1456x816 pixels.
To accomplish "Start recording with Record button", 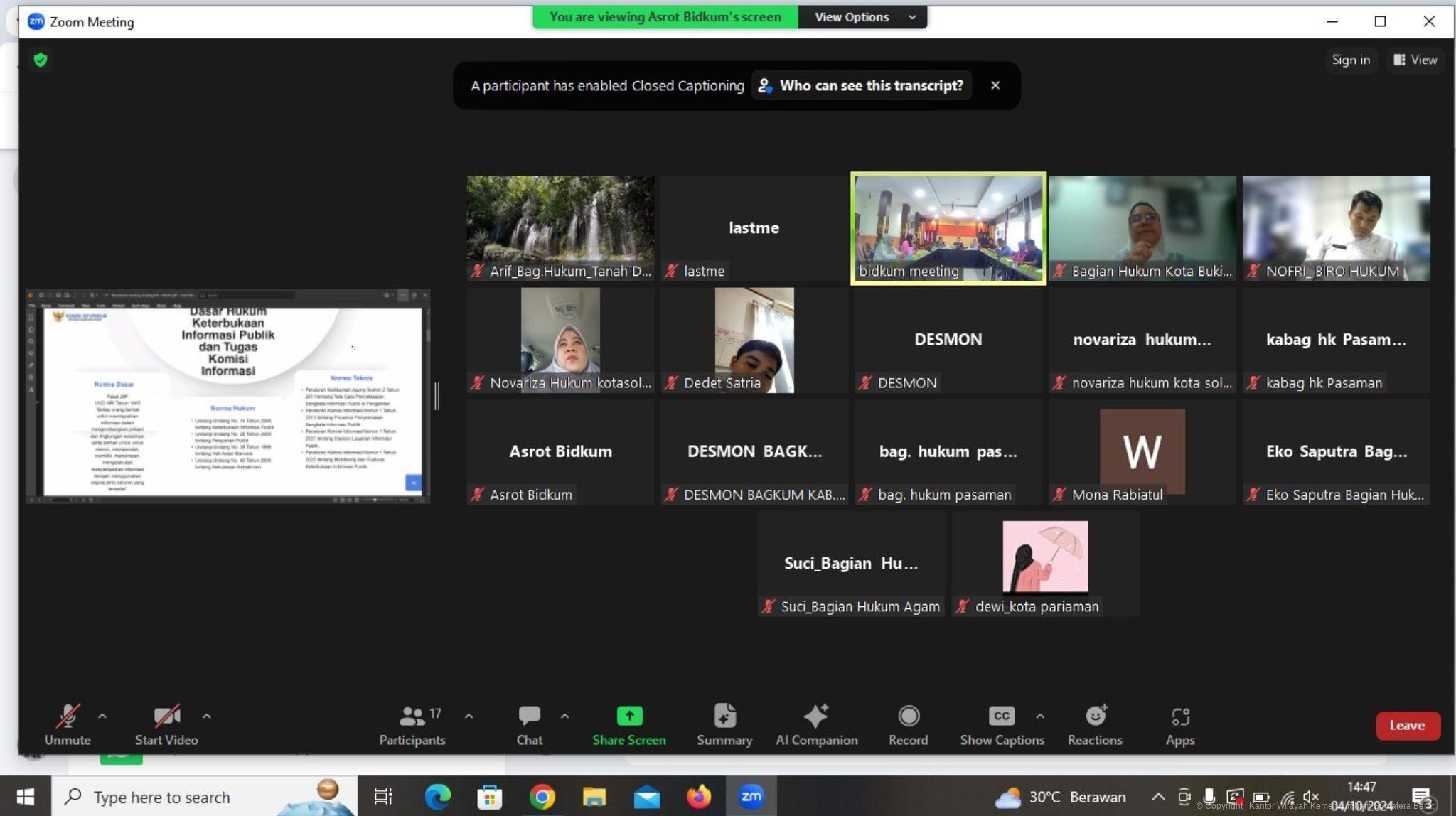I will (x=908, y=724).
